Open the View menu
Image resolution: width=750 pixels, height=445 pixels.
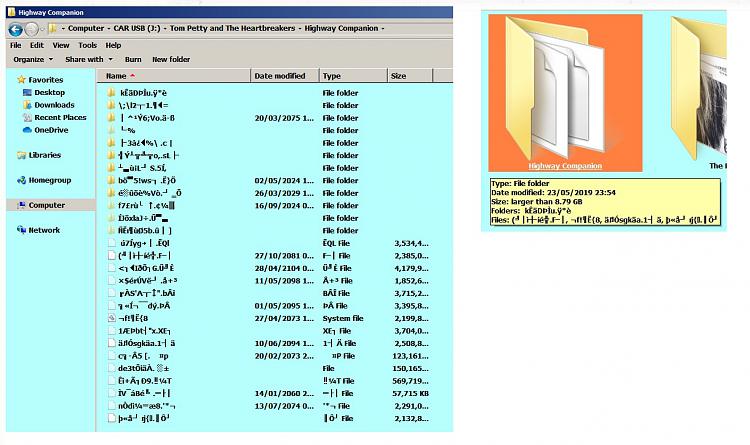(x=61, y=45)
